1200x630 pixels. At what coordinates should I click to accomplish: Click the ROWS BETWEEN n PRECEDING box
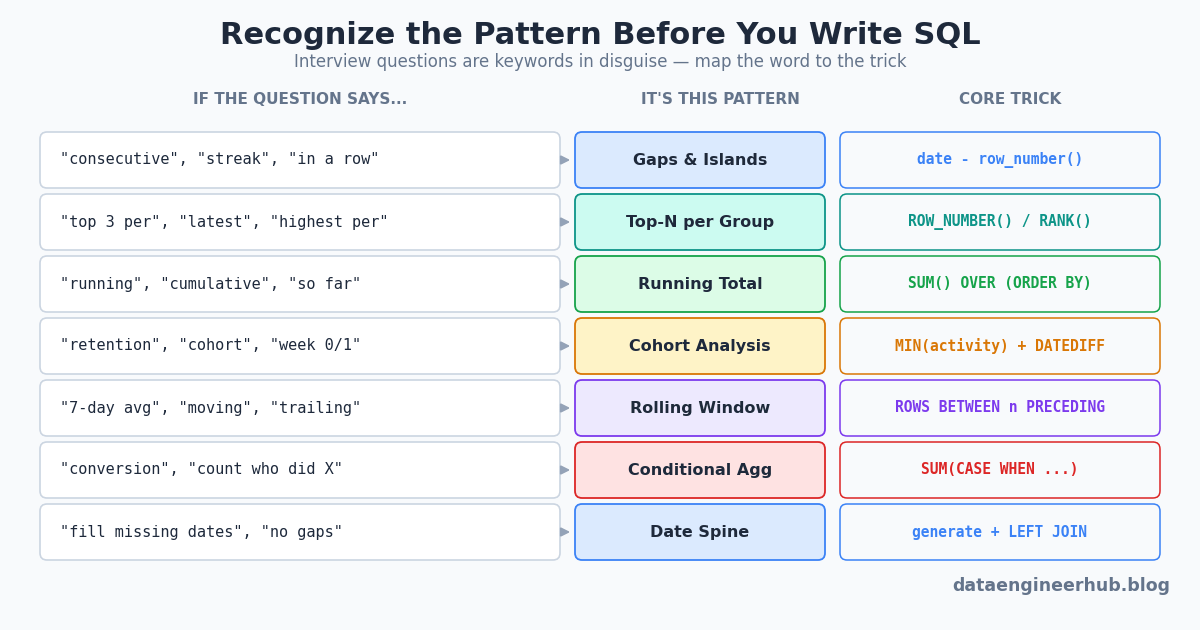tap(1000, 408)
